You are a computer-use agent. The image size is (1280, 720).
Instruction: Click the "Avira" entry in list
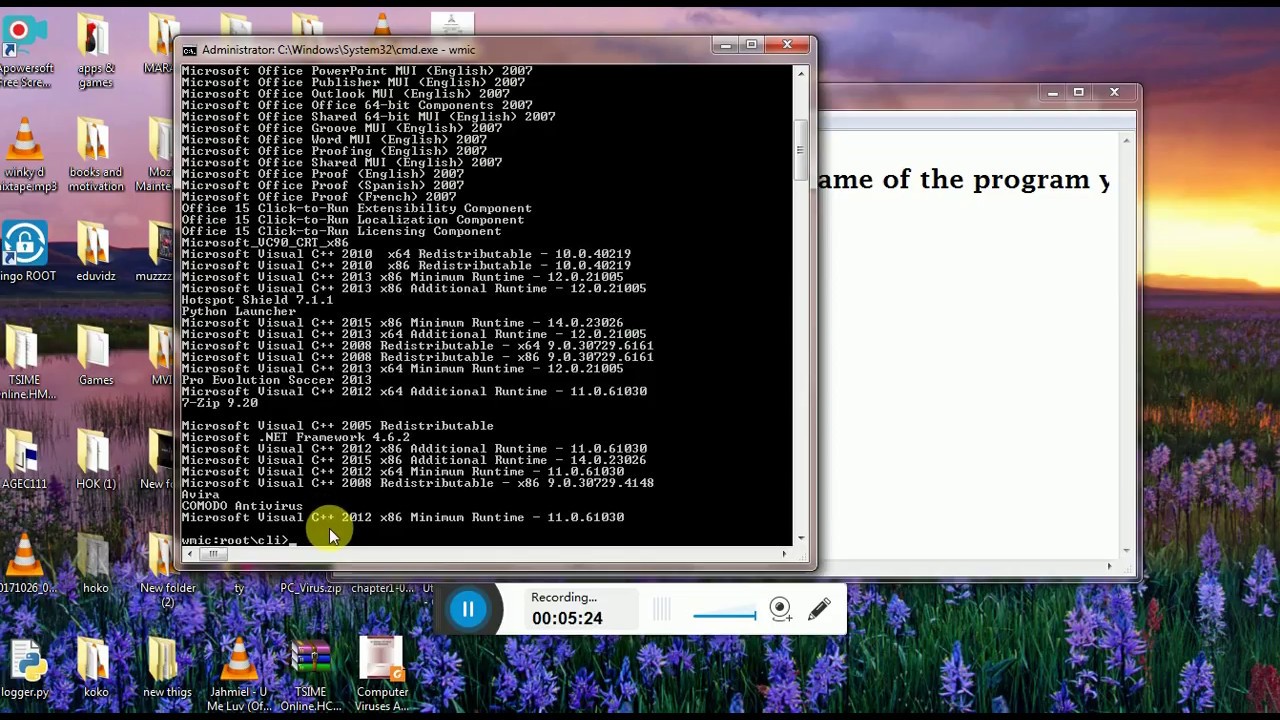click(200, 494)
